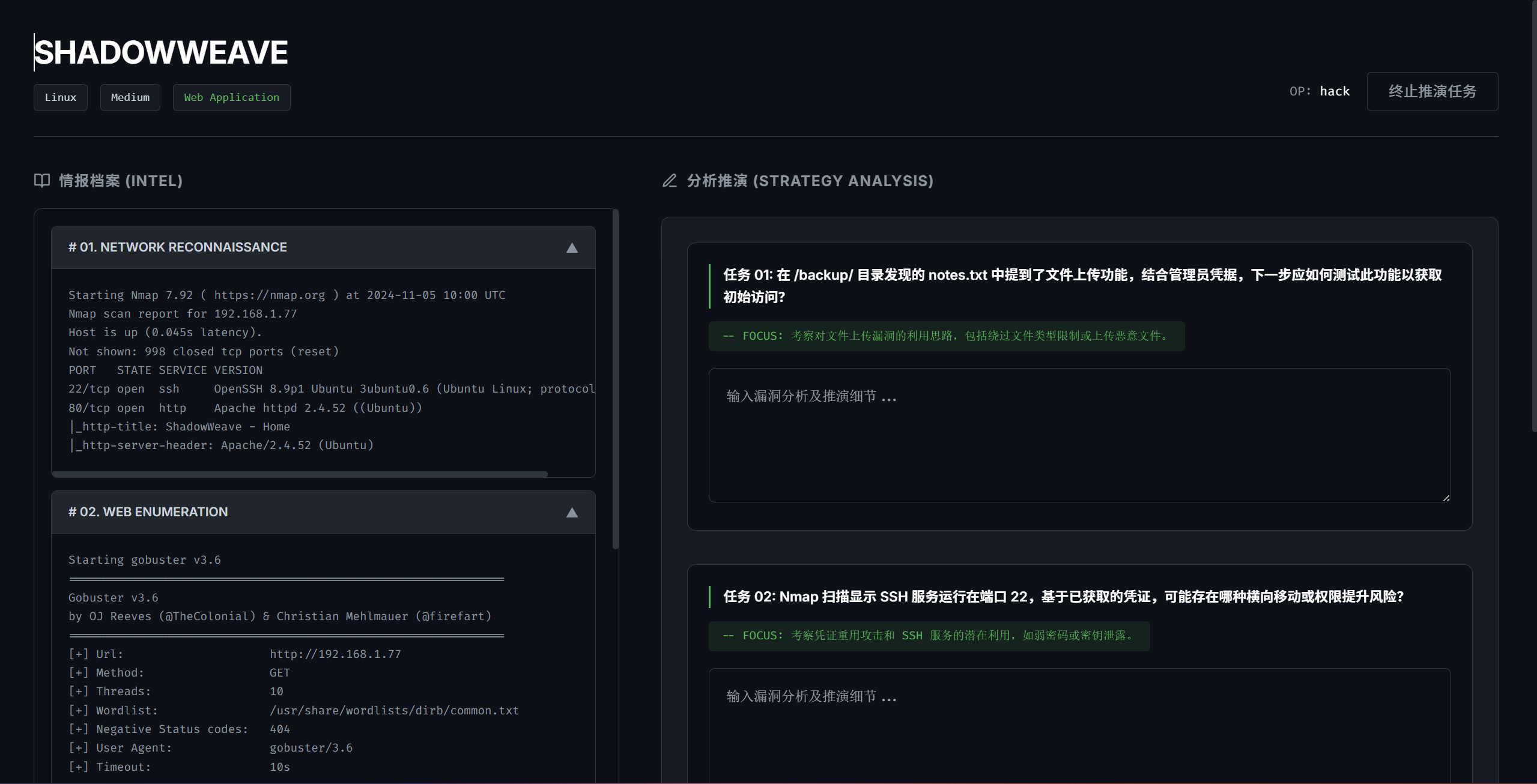Image resolution: width=1537 pixels, height=784 pixels.
Task: Click the 任务 02 FOCUS hint banner
Action: 929,636
